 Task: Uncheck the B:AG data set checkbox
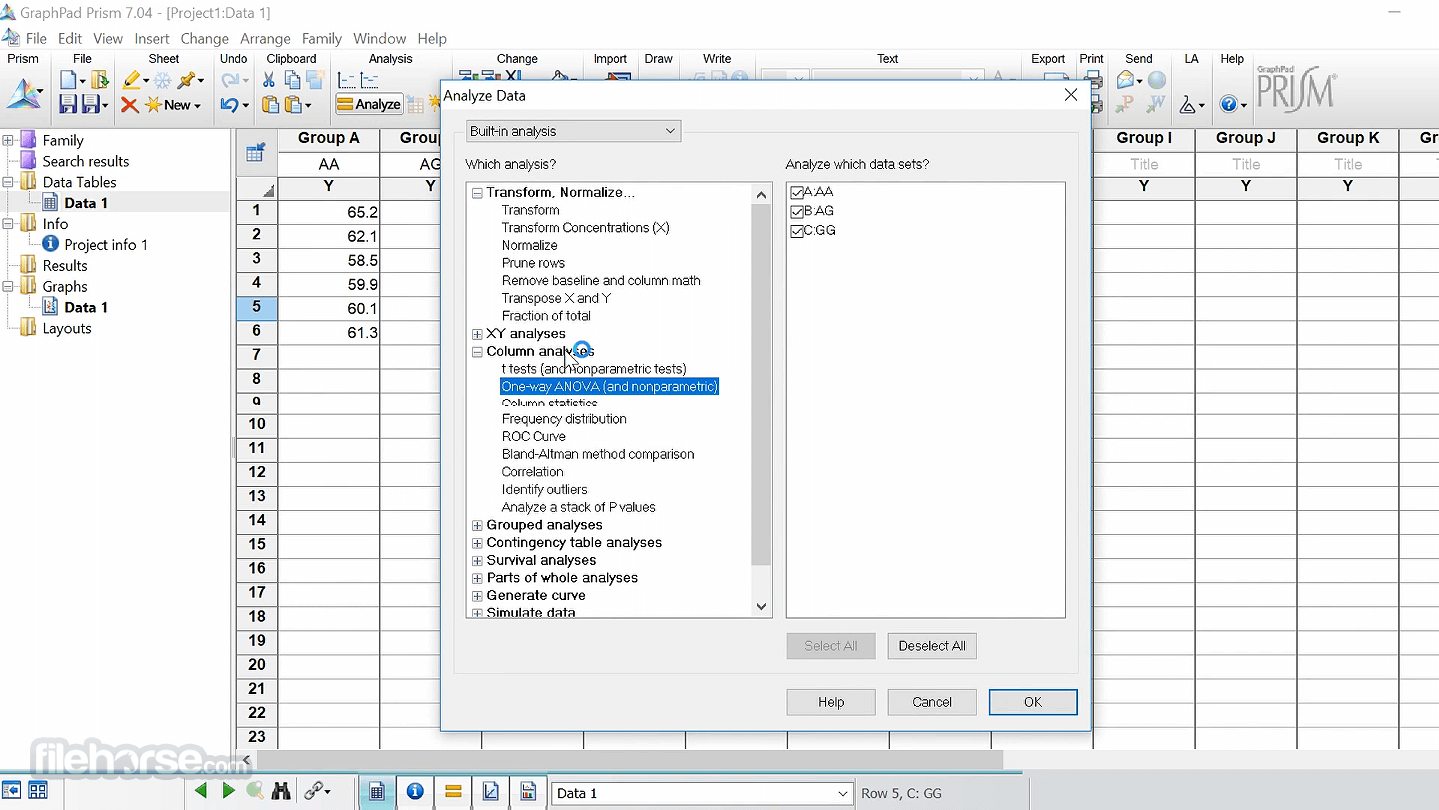[x=797, y=211]
